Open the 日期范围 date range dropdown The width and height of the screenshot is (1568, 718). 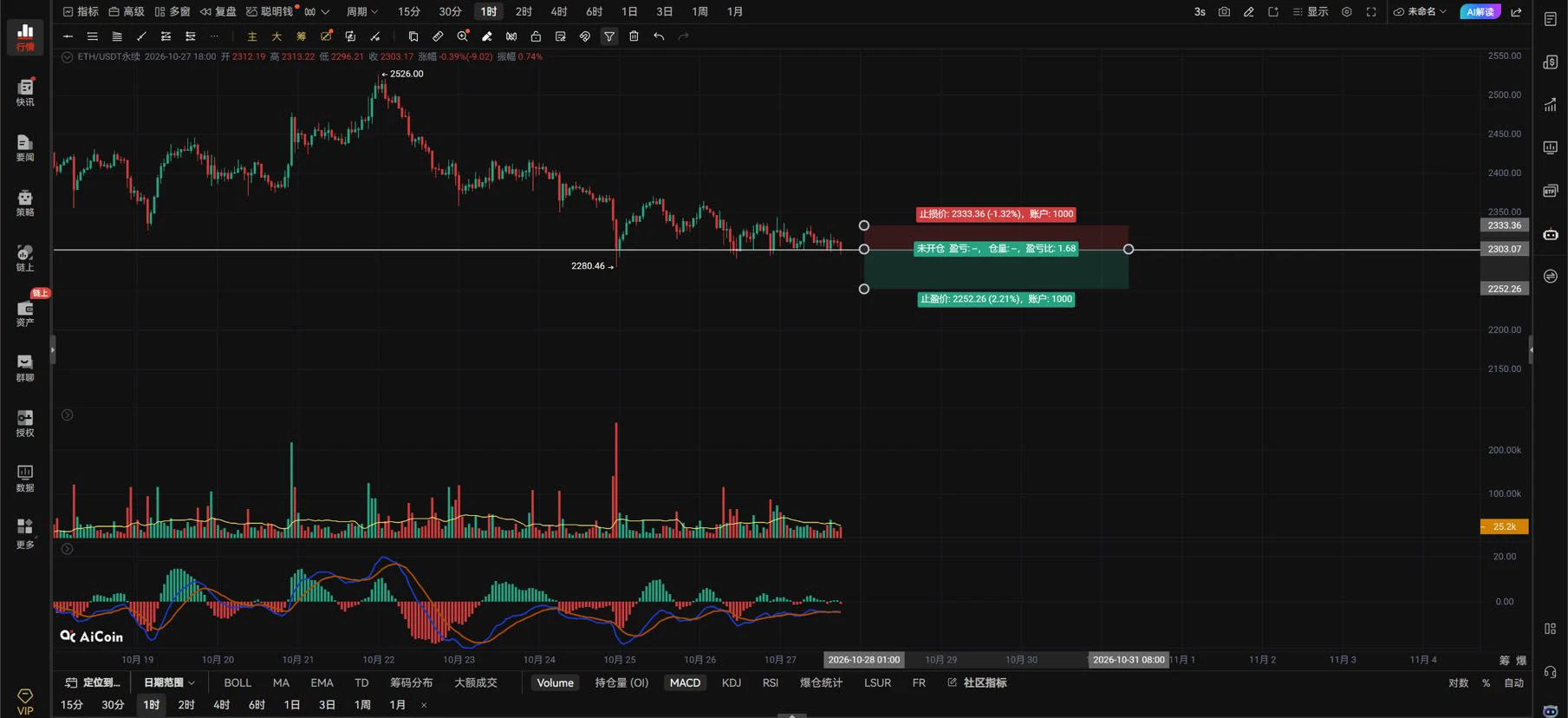pyautogui.click(x=169, y=683)
